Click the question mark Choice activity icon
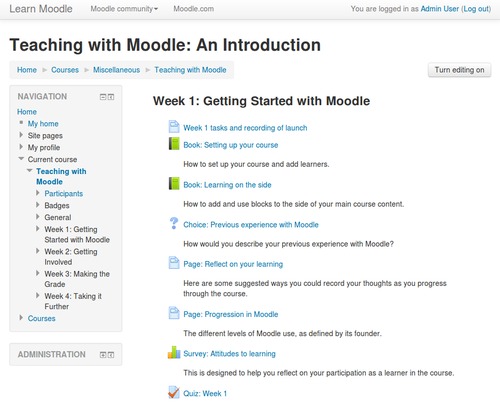The image size is (500, 404). click(174, 223)
